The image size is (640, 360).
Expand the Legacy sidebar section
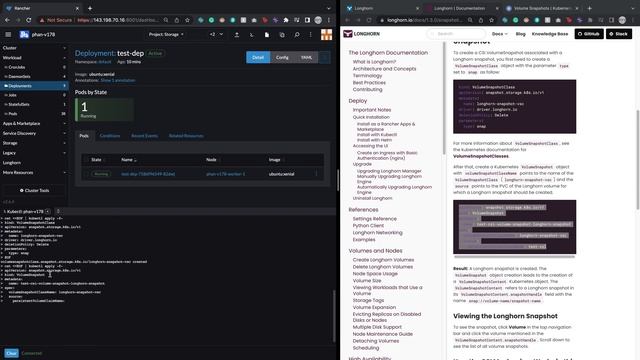pos(64,153)
